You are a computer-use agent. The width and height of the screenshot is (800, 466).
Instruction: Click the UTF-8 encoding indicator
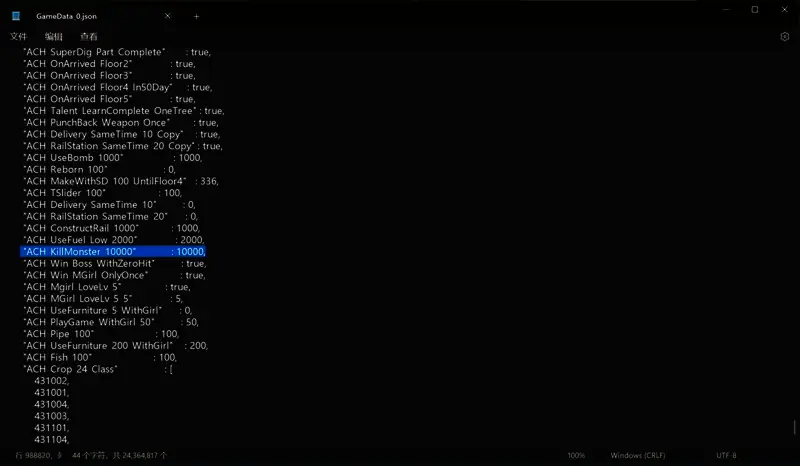tap(726, 455)
